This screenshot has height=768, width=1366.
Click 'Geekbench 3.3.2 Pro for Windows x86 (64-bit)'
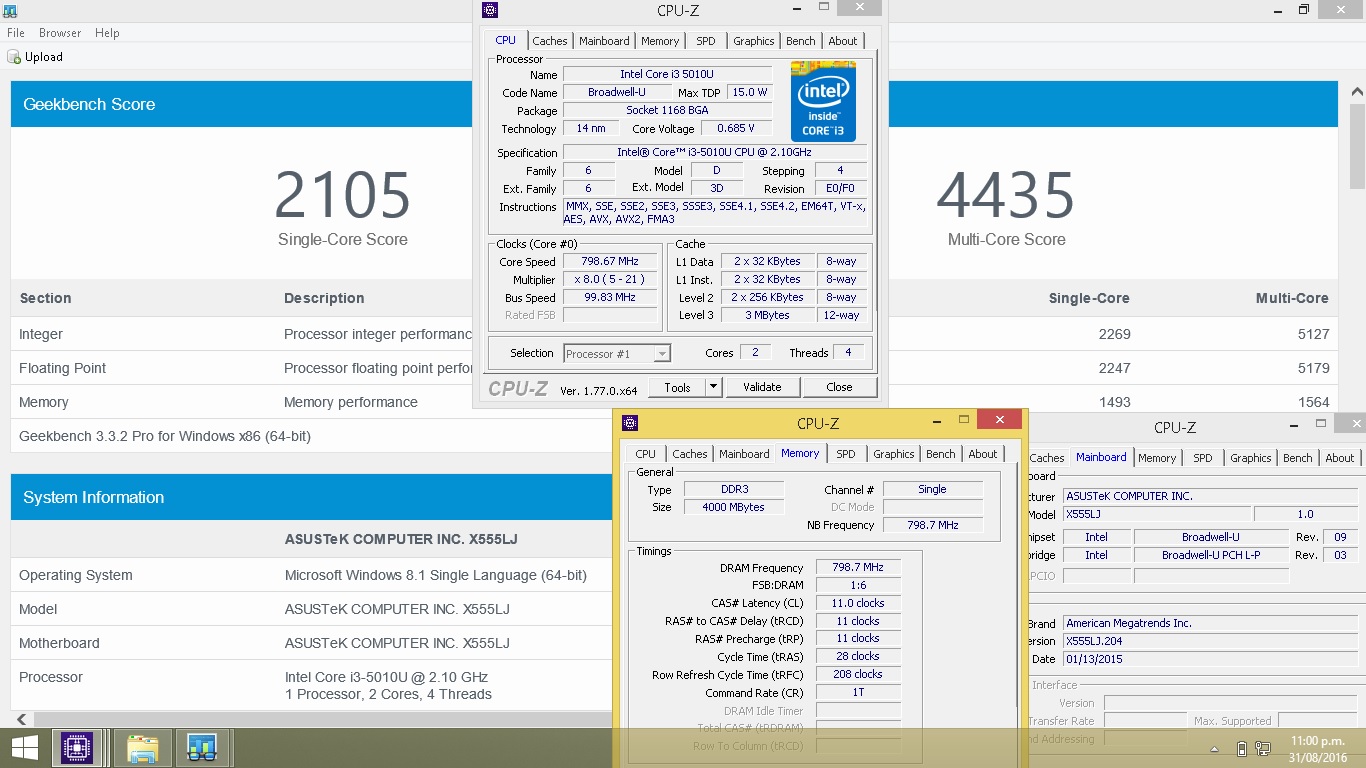[x=165, y=436]
